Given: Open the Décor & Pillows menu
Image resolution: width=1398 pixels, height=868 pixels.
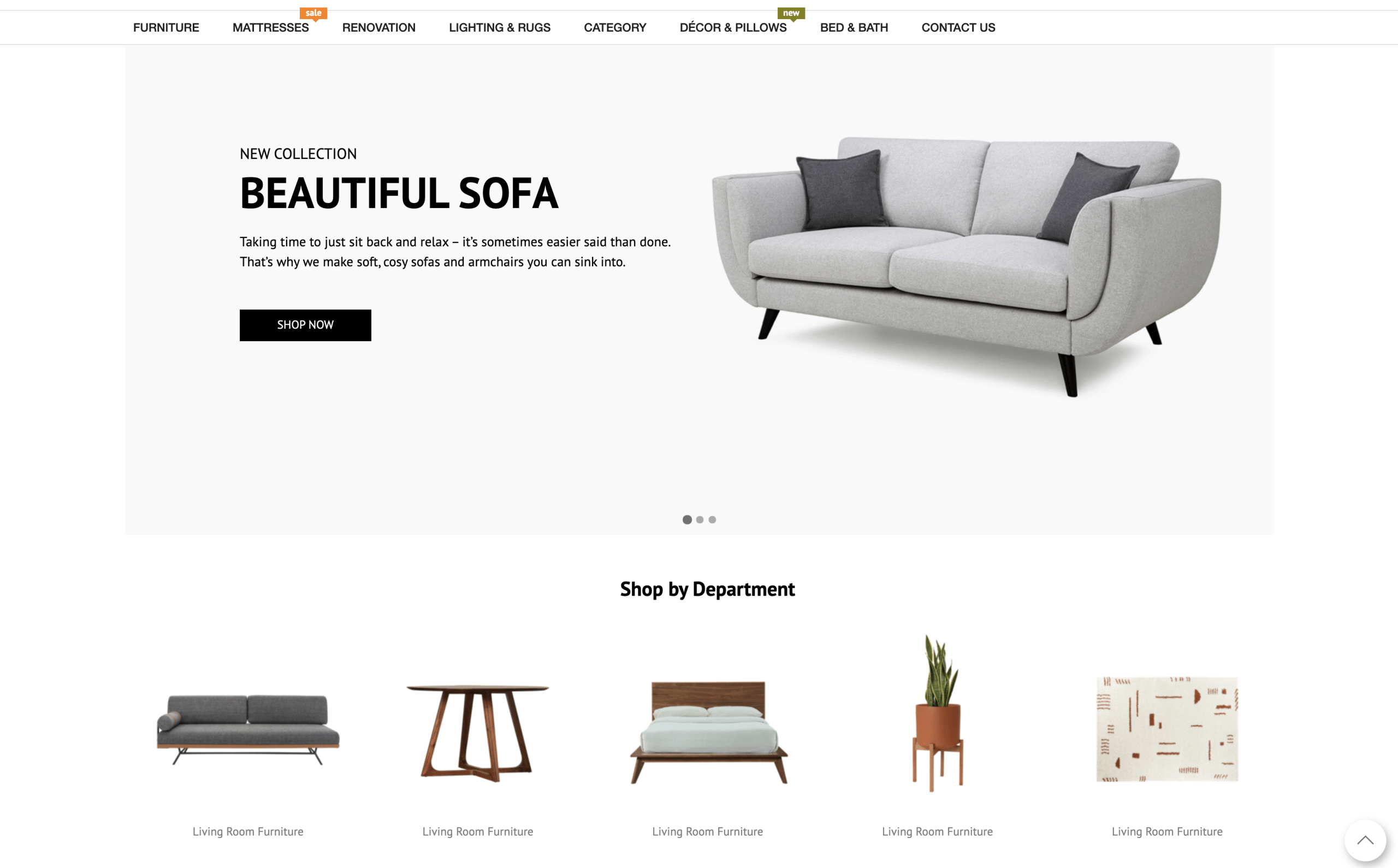Looking at the screenshot, I should coord(733,27).
